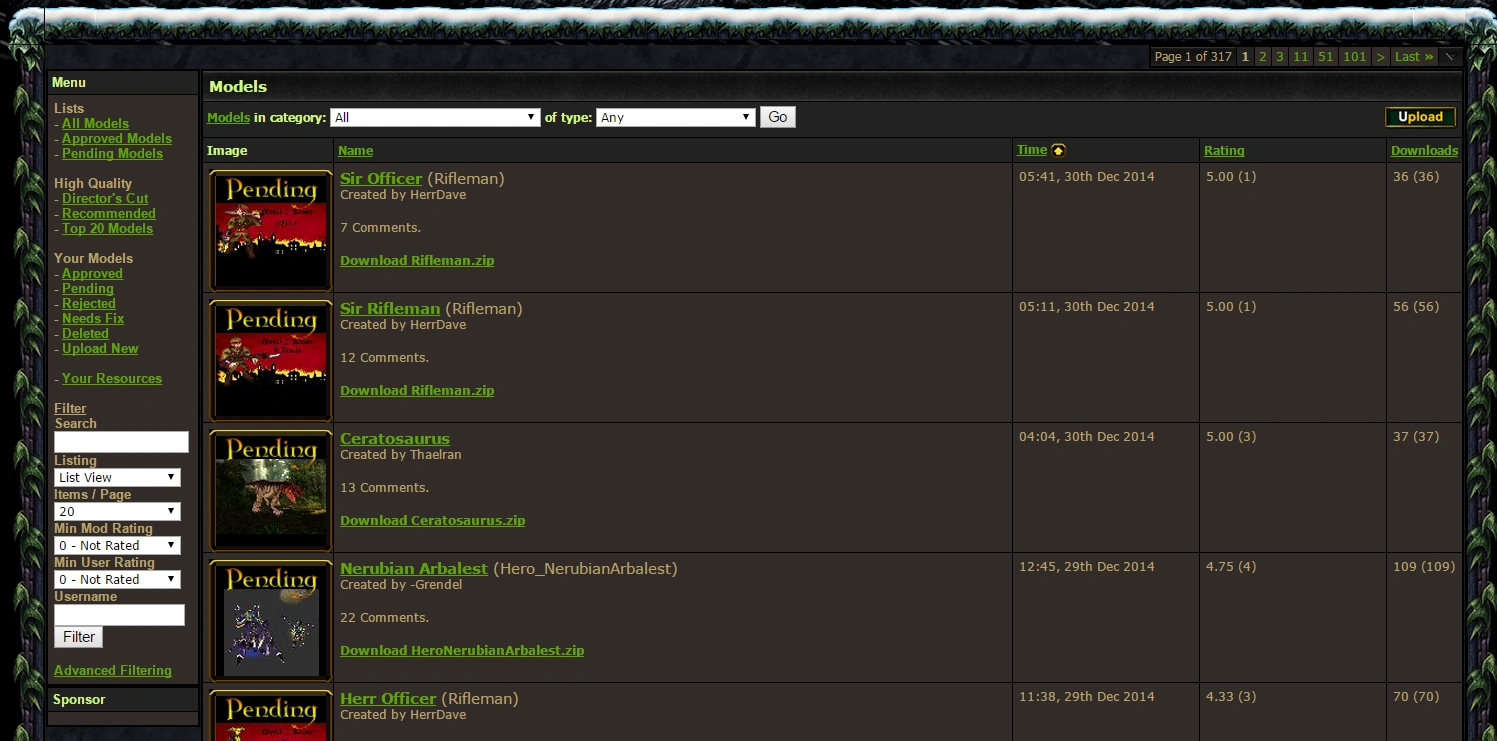Click the Go button

[778, 117]
